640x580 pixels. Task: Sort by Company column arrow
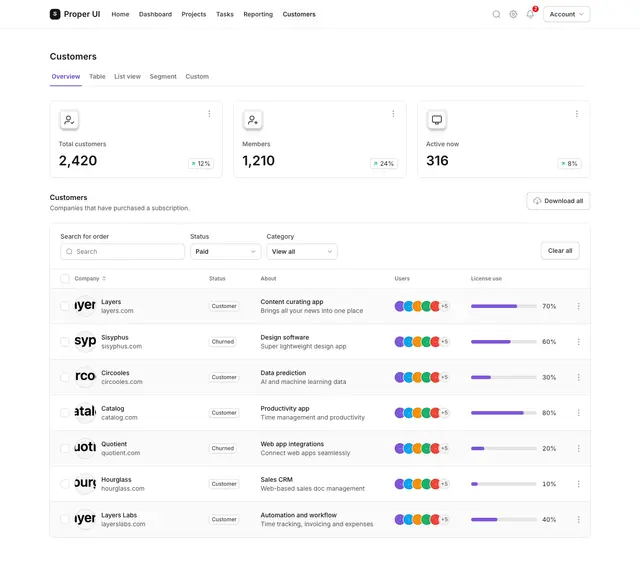point(104,278)
